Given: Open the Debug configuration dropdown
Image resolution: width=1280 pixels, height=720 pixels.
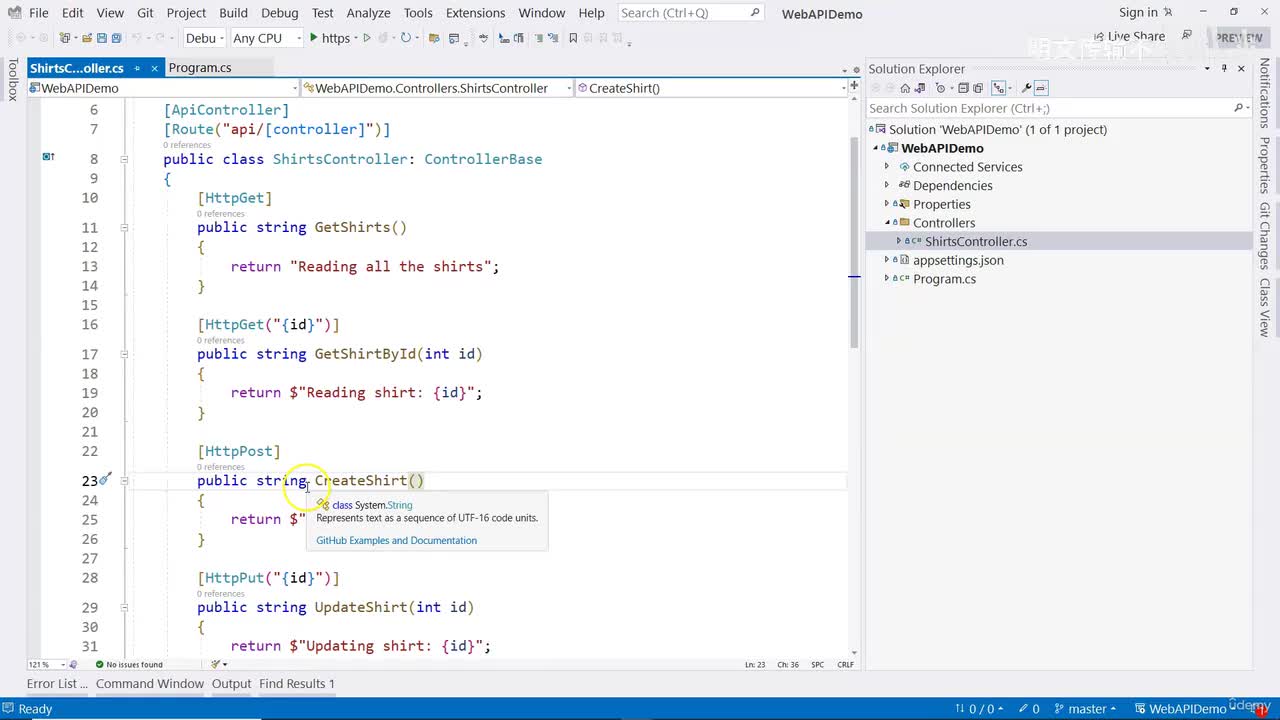Looking at the screenshot, I should (203, 38).
